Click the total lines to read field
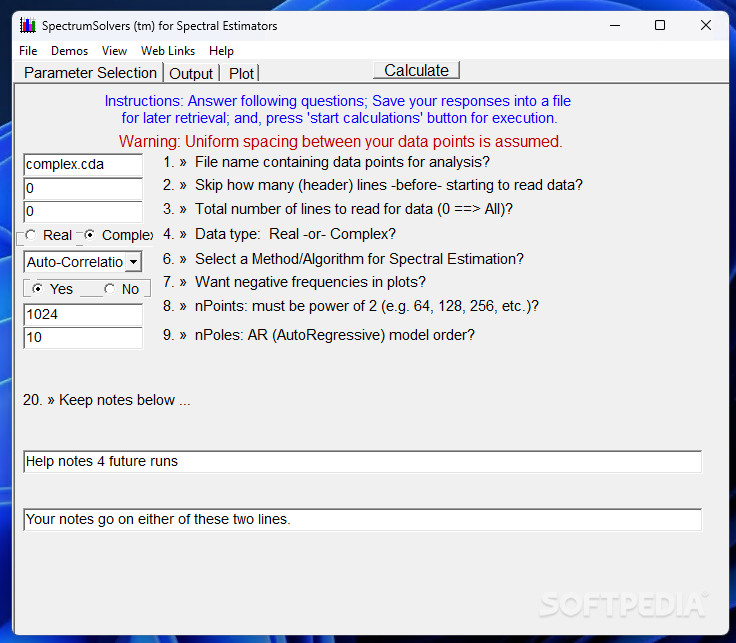This screenshot has height=643, width=736. 83,211
